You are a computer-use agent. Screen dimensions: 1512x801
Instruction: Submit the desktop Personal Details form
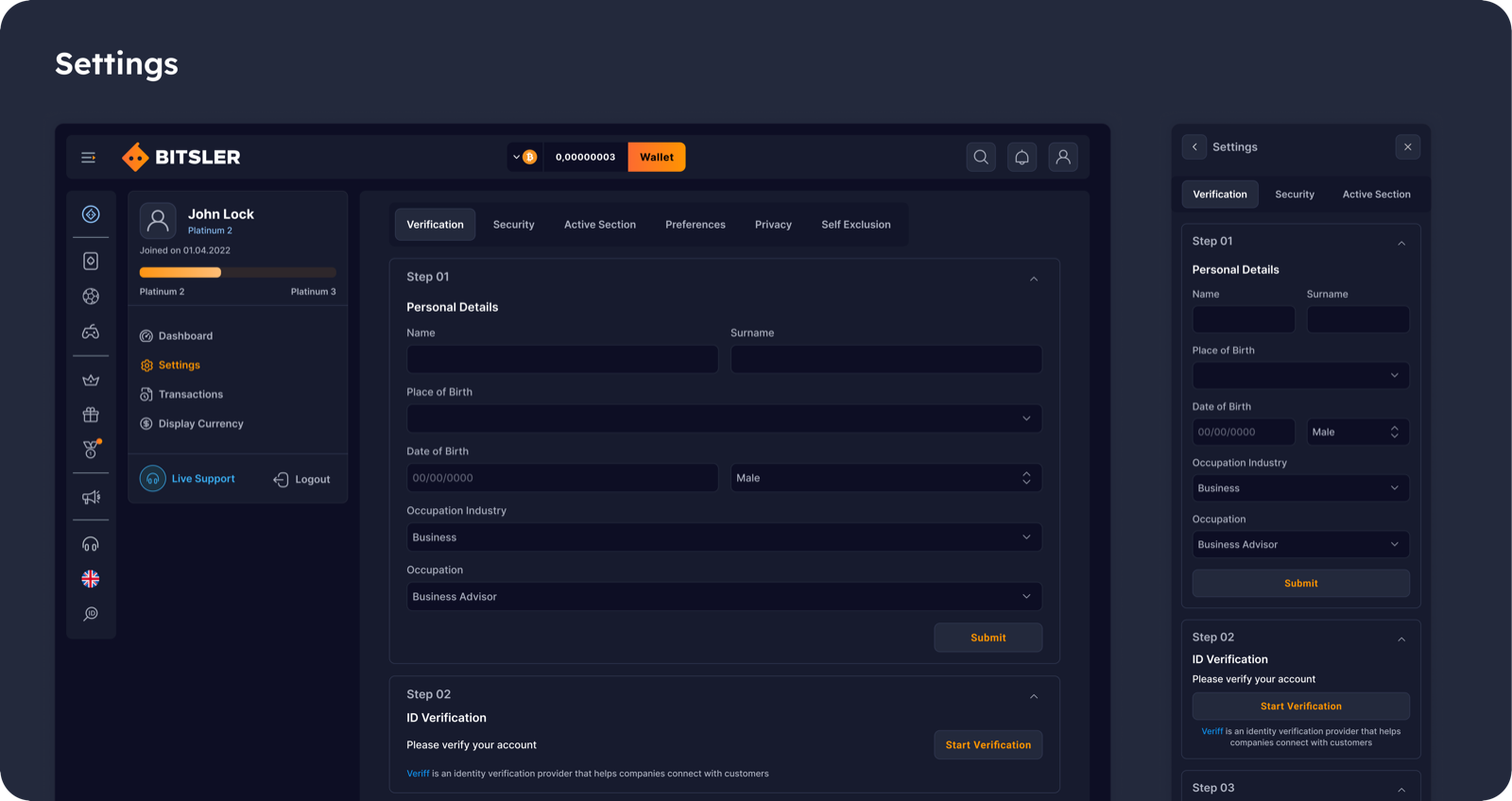[x=988, y=638]
